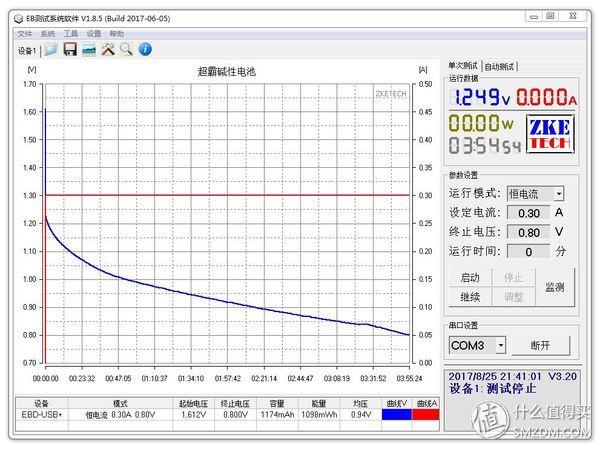Click the 断开 disconnect button
Image resolution: width=600 pixels, height=449 pixels.
pos(540,345)
